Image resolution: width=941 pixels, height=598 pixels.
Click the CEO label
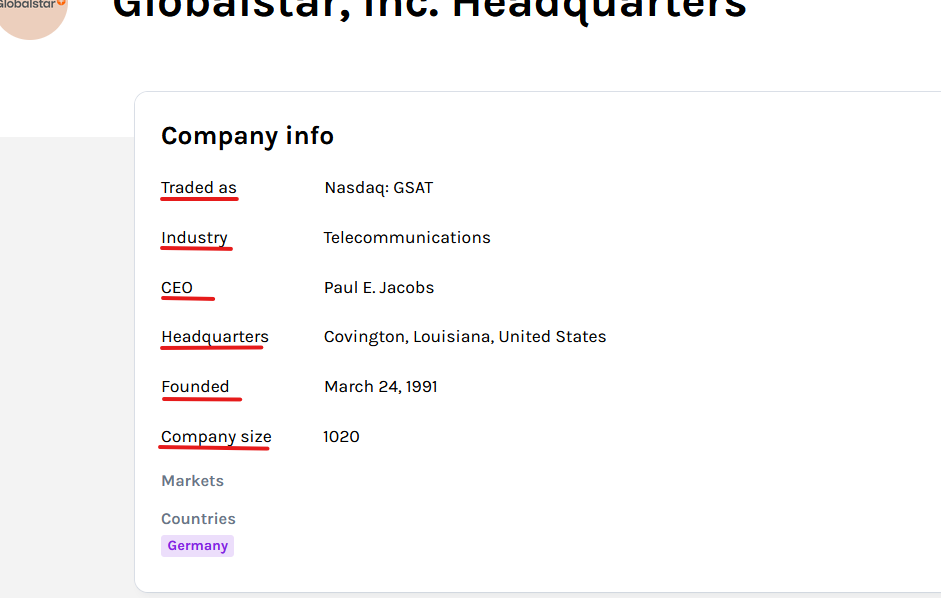[177, 288]
